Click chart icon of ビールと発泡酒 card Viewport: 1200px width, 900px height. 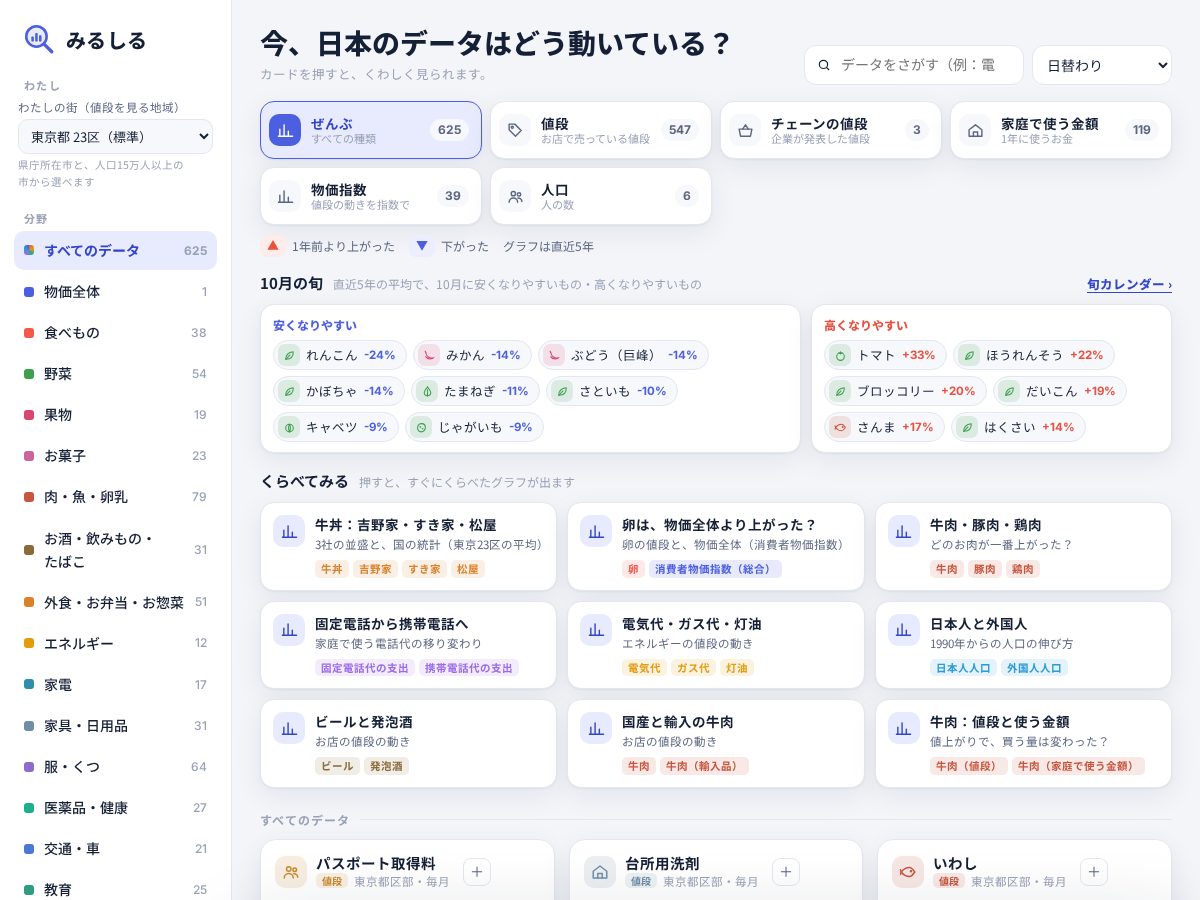coord(289,728)
